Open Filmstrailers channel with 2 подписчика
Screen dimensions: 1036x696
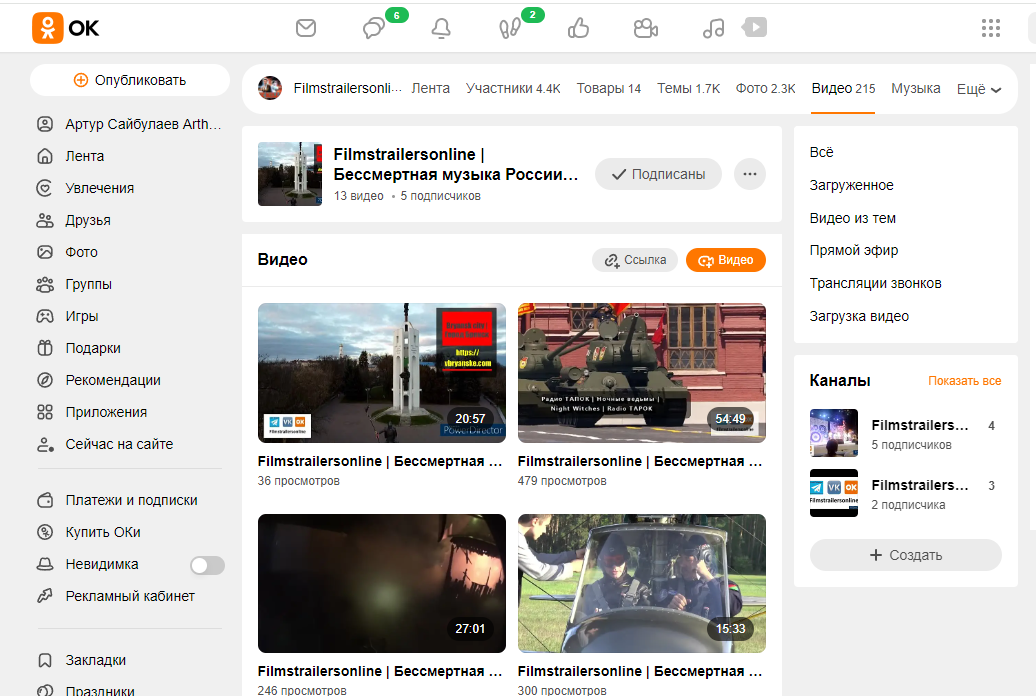tap(905, 493)
